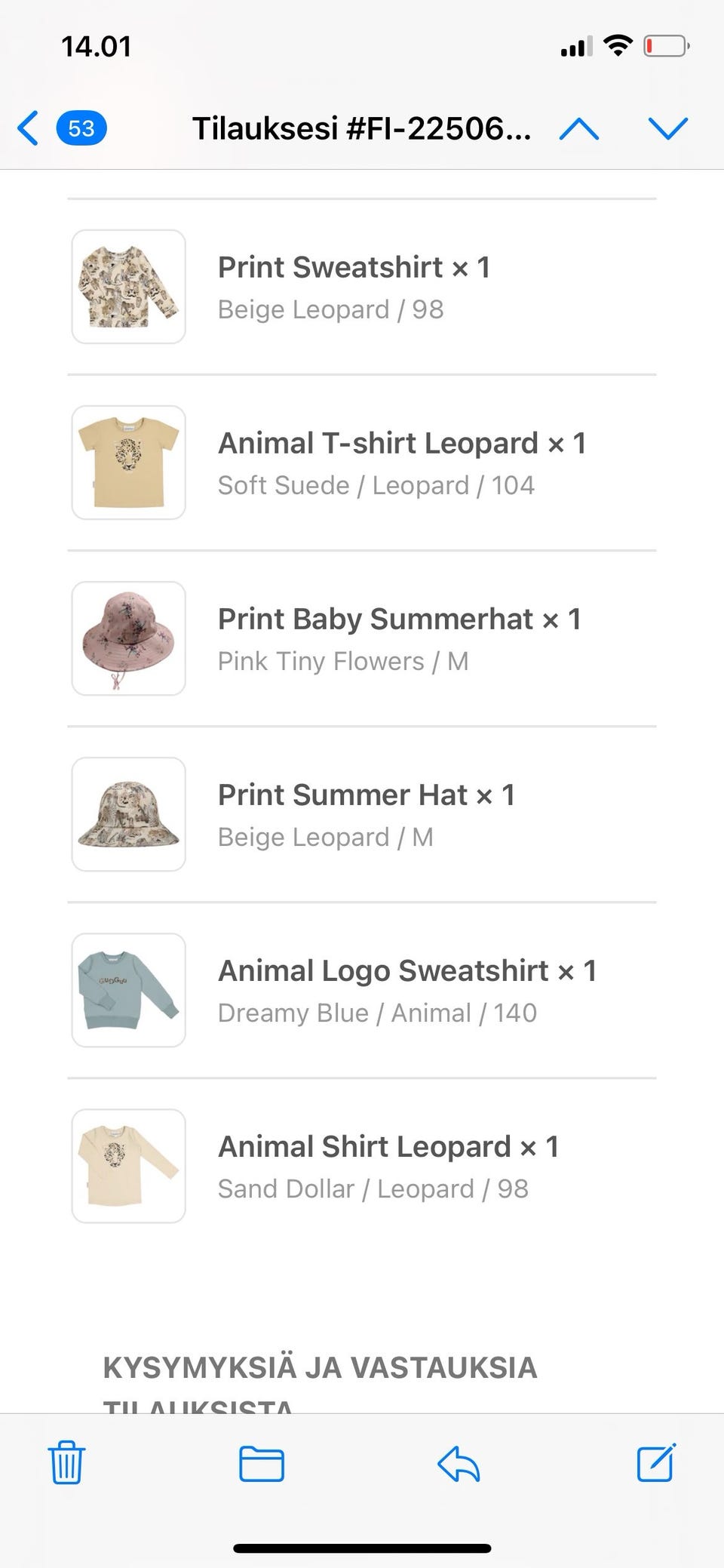The image size is (724, 1568).
Task: Tap the trash icon to delete email
Action: point(66,1462)
